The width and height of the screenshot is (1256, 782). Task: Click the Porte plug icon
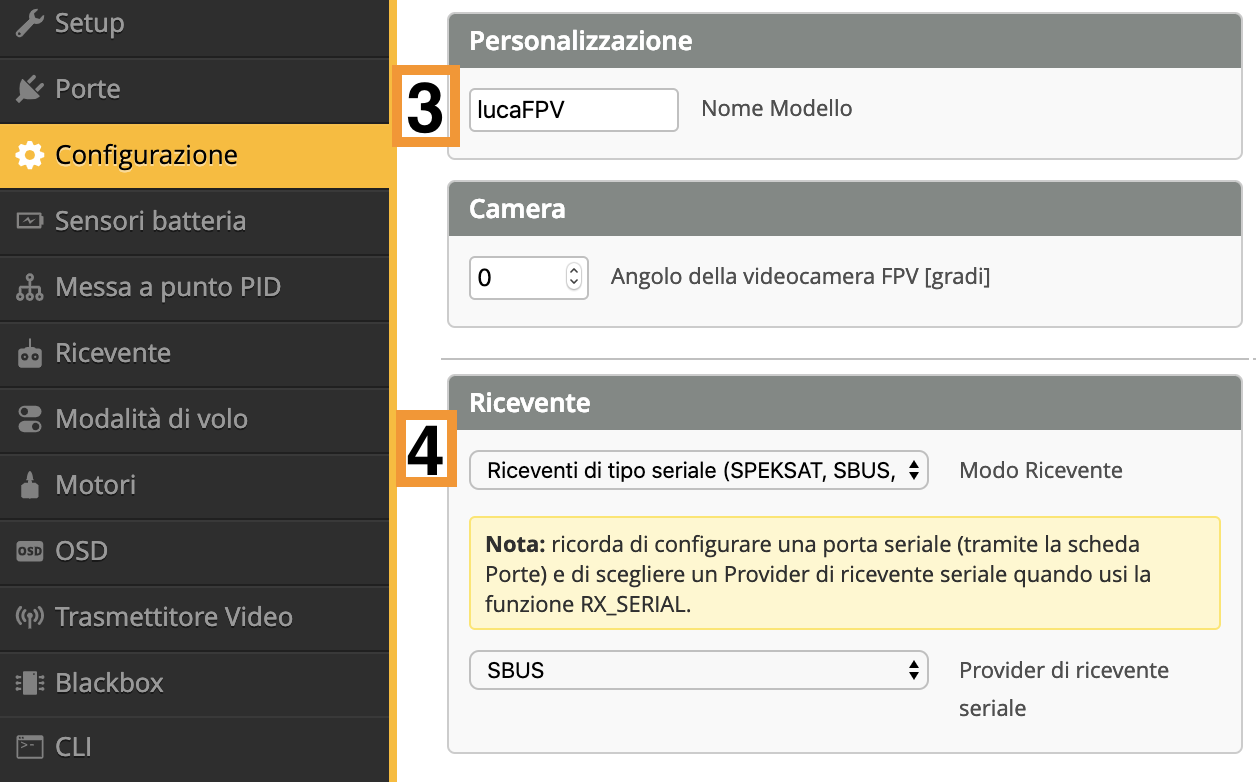30,89
